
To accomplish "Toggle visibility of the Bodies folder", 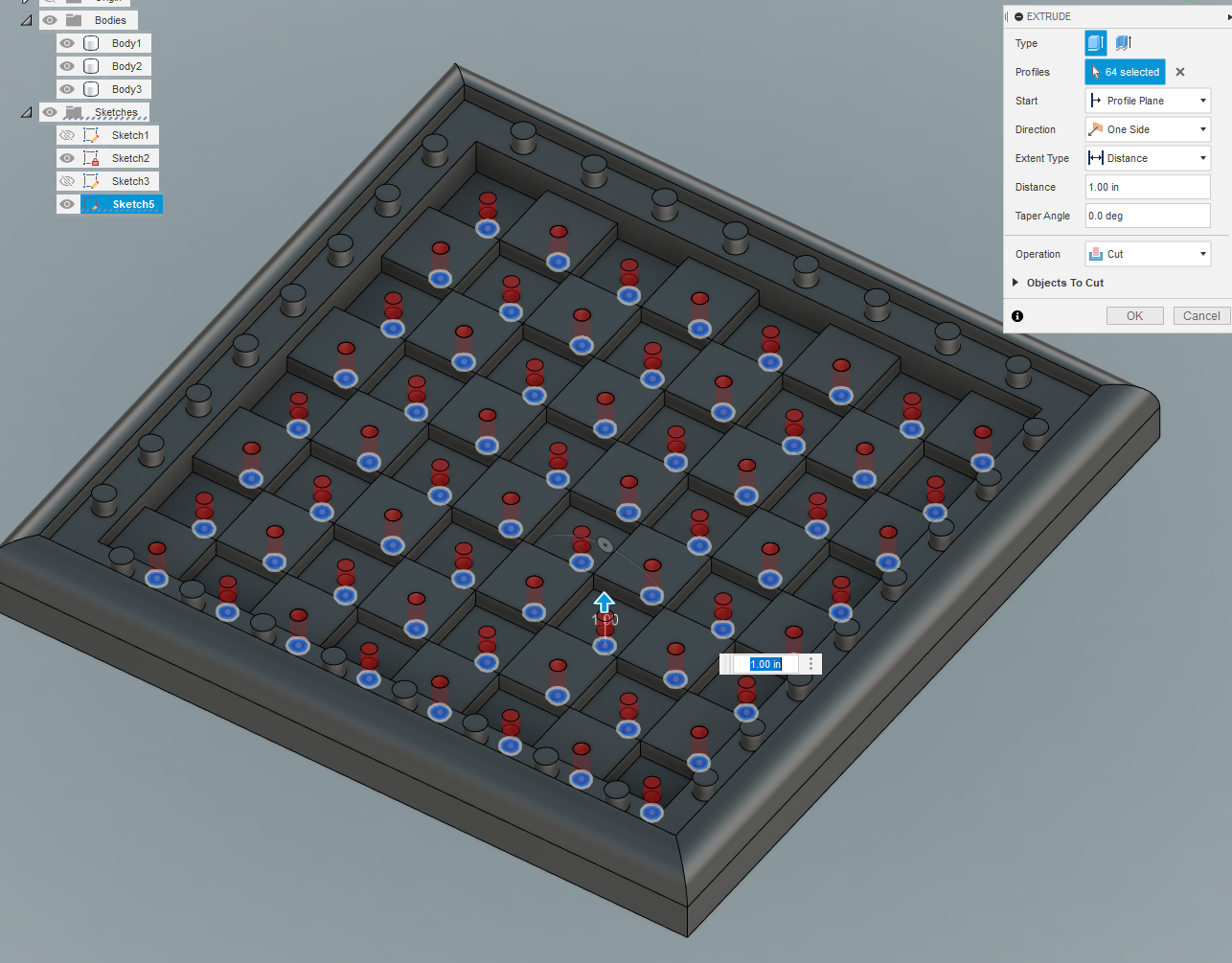I will tap(50, 20).
